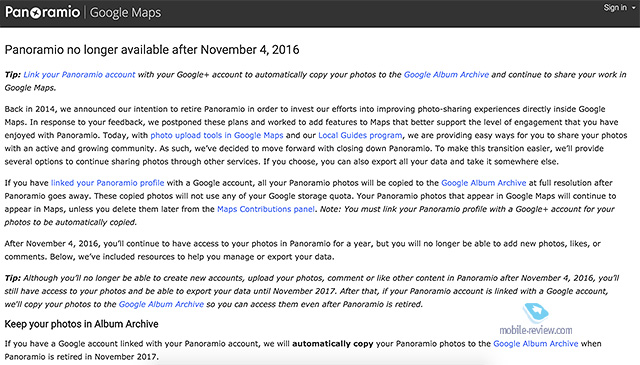
Task: Visit the Local Guides program link
Action: point(360,135)
